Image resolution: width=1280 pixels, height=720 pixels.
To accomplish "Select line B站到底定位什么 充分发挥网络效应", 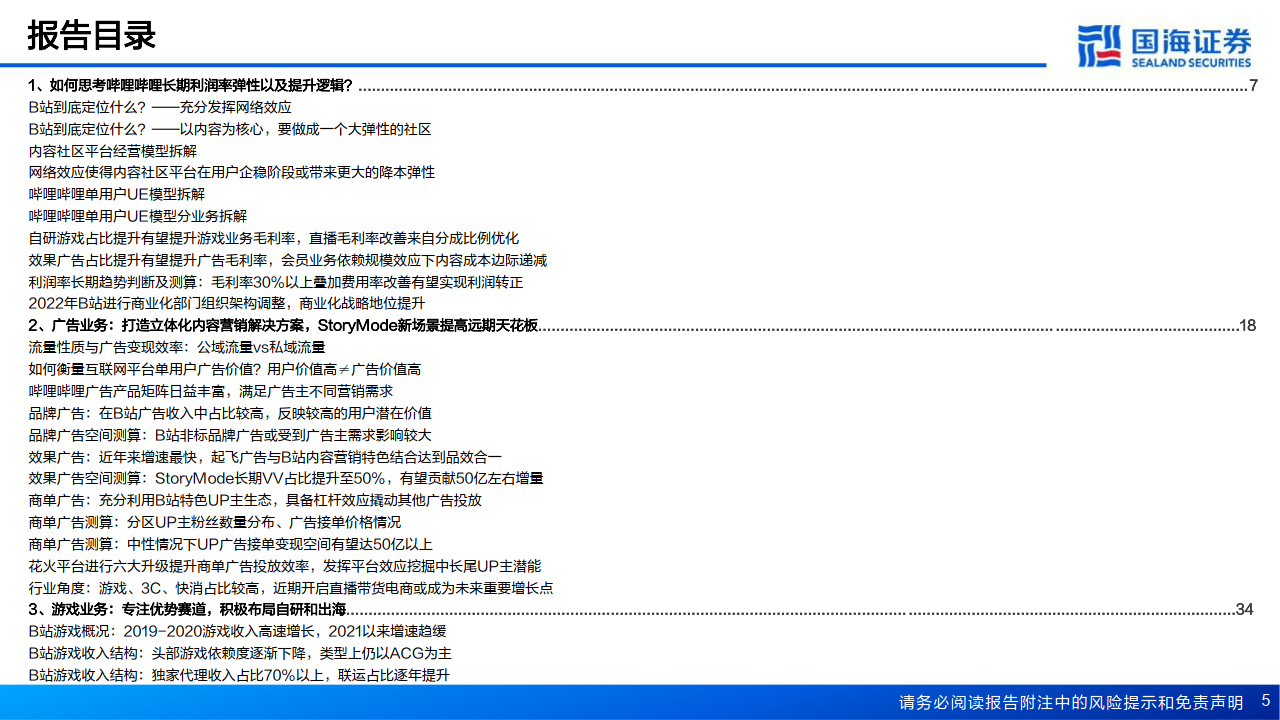I will (160, 107).
